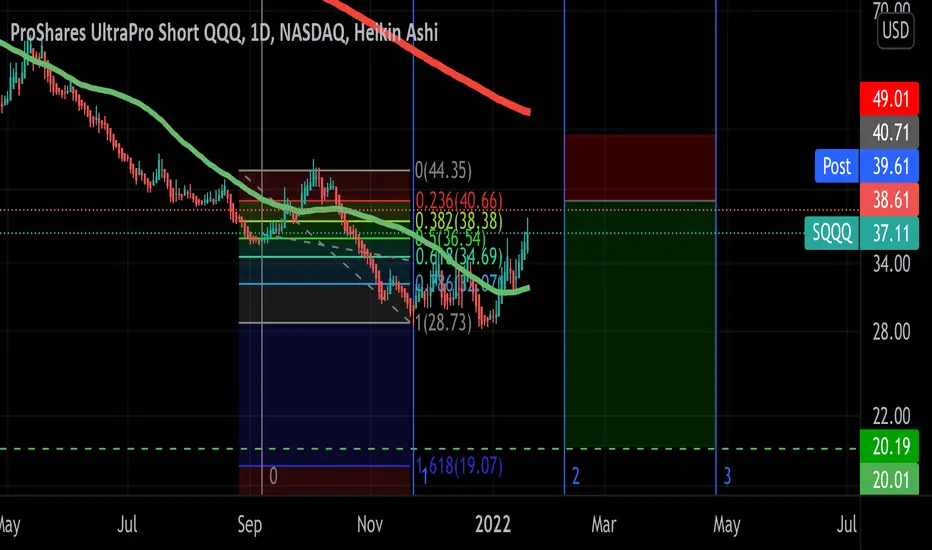932x550 pixels.
Task: Click the 0.236(40.66) Fibonacci level label
Action: point(459,200)
